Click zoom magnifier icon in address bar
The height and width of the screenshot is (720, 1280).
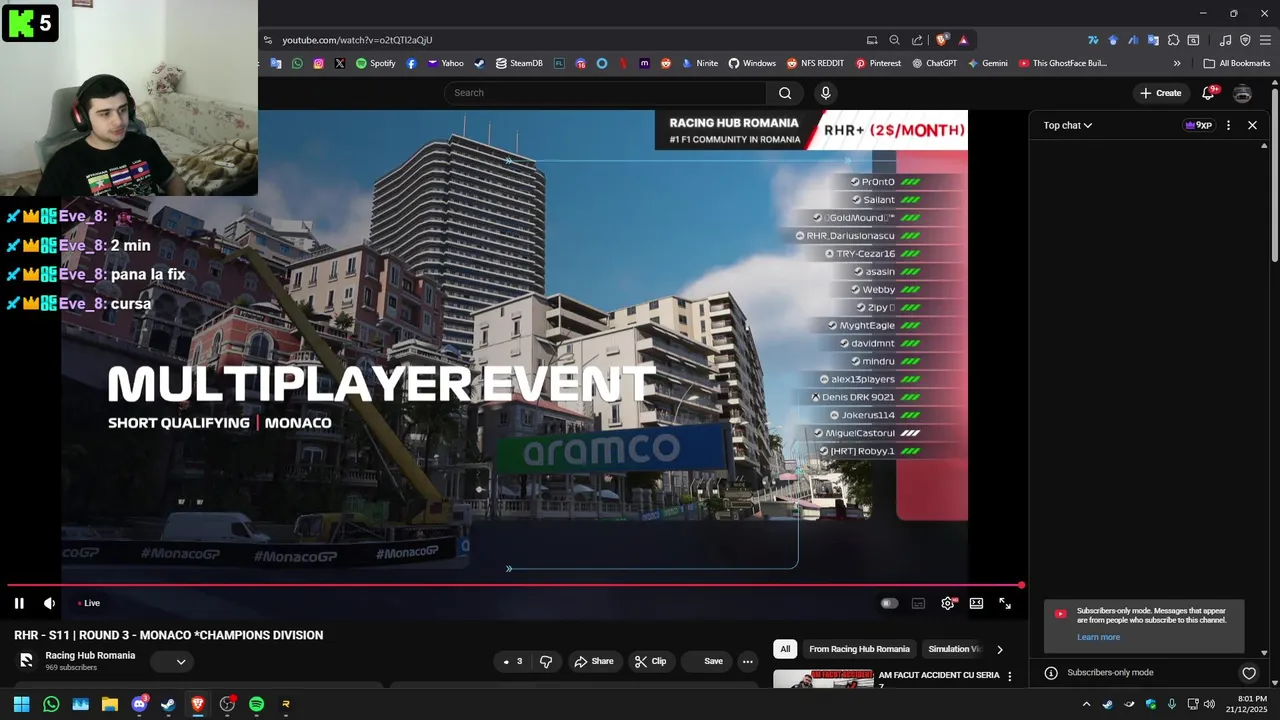894,40
